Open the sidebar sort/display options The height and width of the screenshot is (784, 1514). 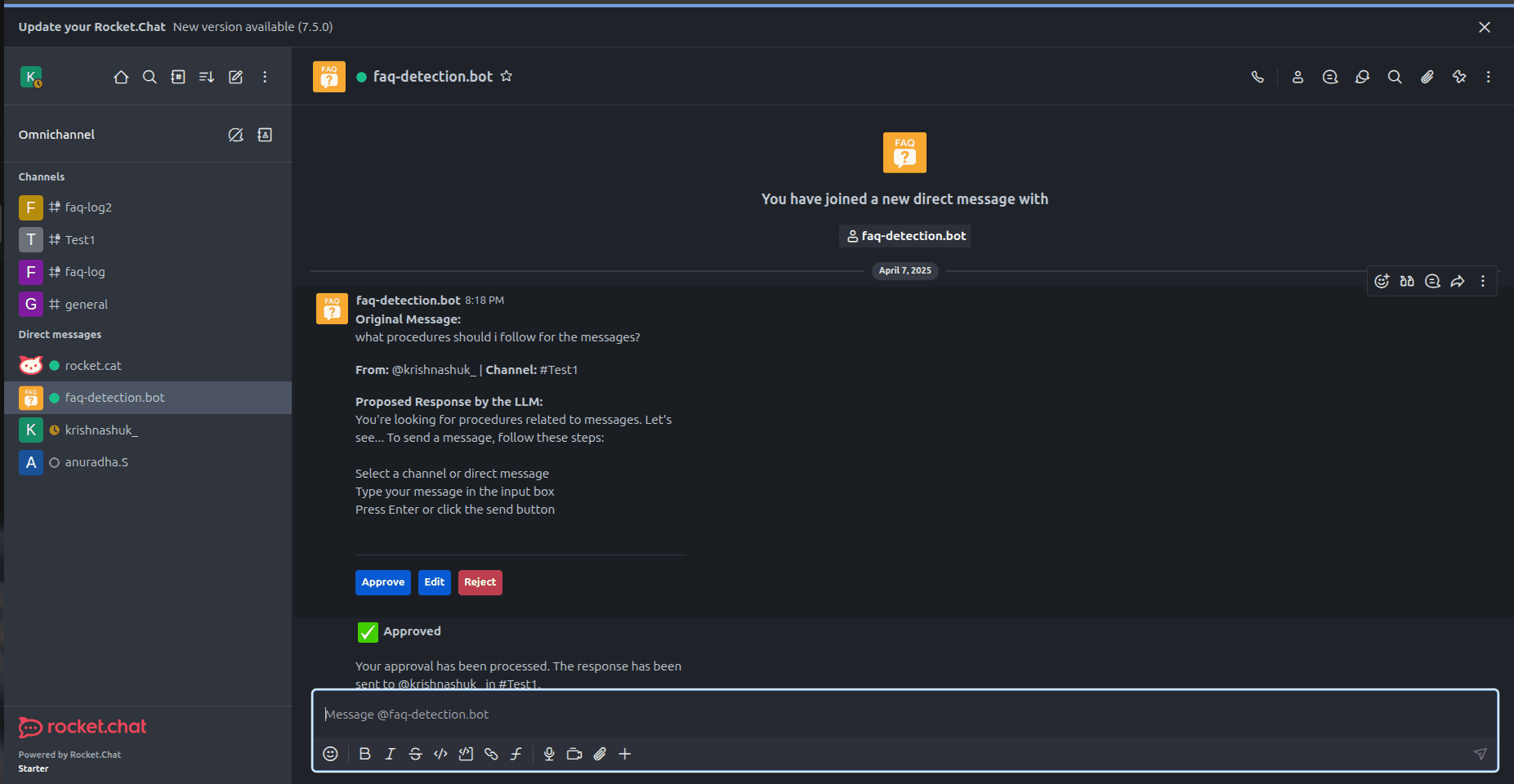207,77
